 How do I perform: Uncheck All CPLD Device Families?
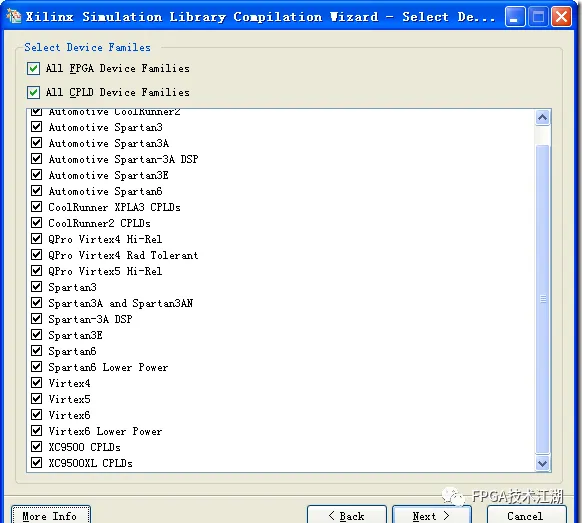[33, 92]
